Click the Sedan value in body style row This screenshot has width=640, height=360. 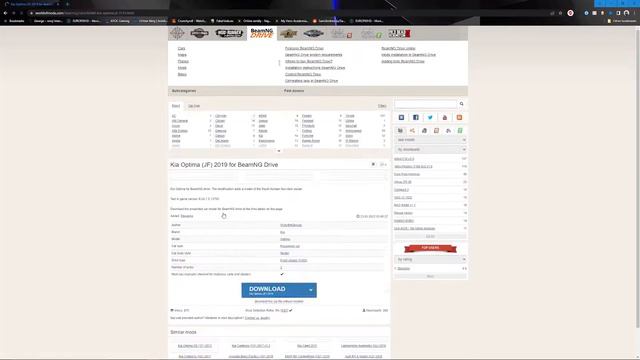284,253
